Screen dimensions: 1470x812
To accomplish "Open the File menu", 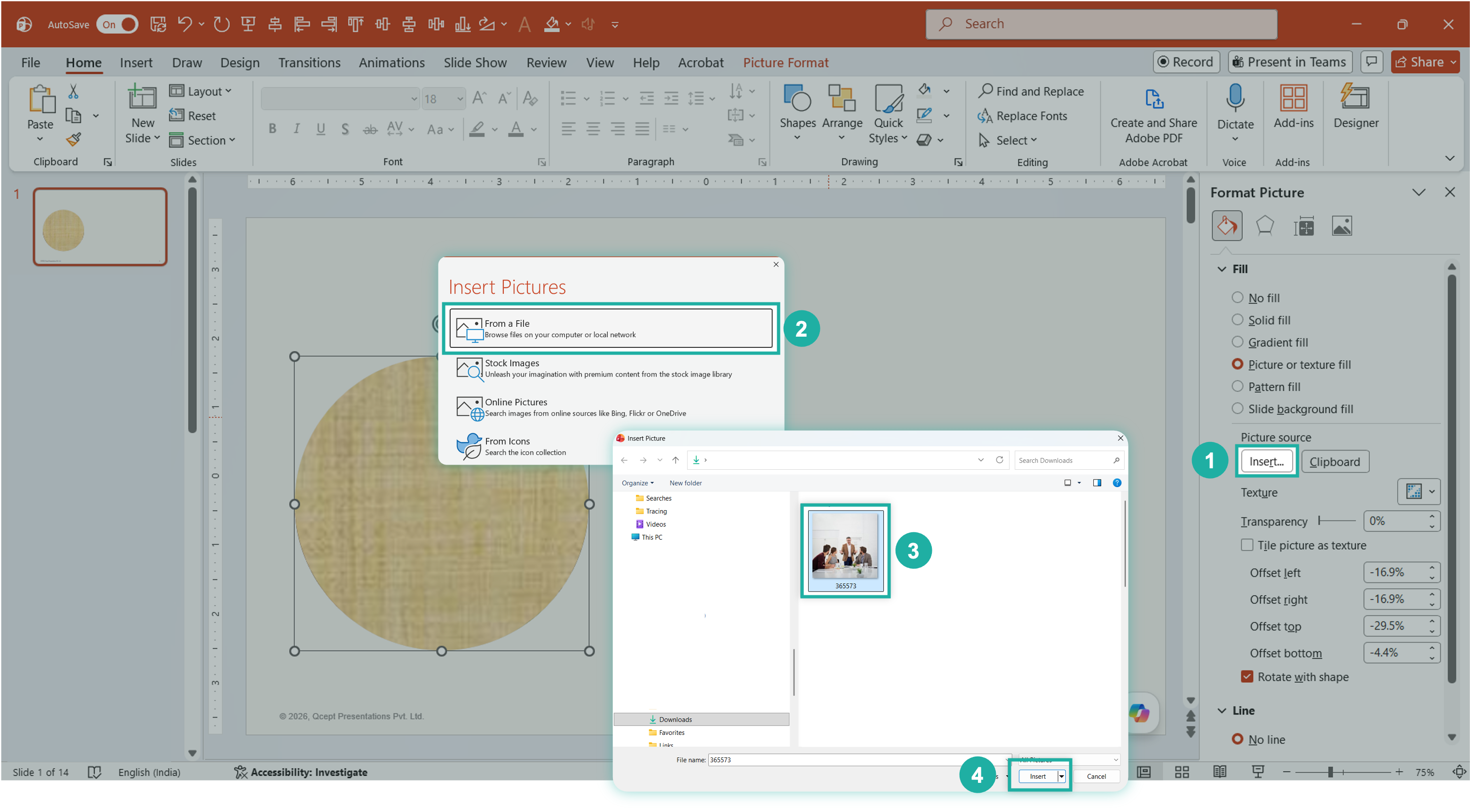I will click(x=30, y=63).
